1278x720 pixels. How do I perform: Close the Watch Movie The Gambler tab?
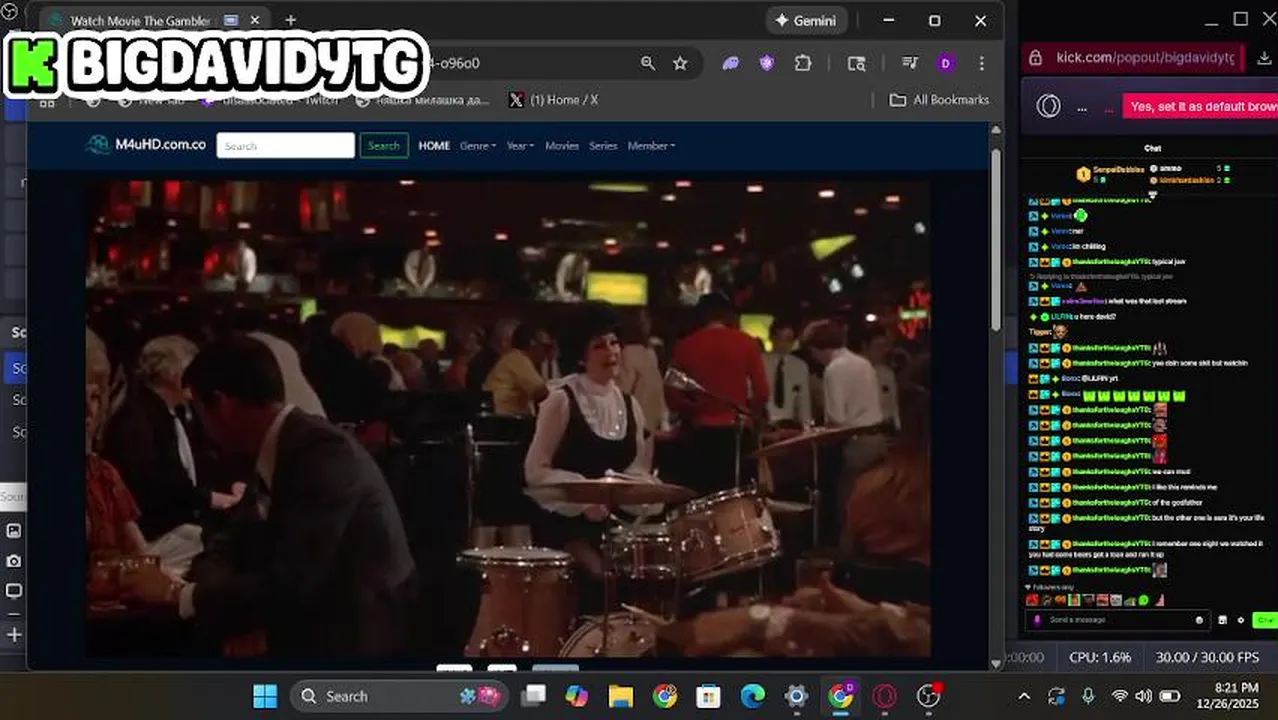pos(255,20)
